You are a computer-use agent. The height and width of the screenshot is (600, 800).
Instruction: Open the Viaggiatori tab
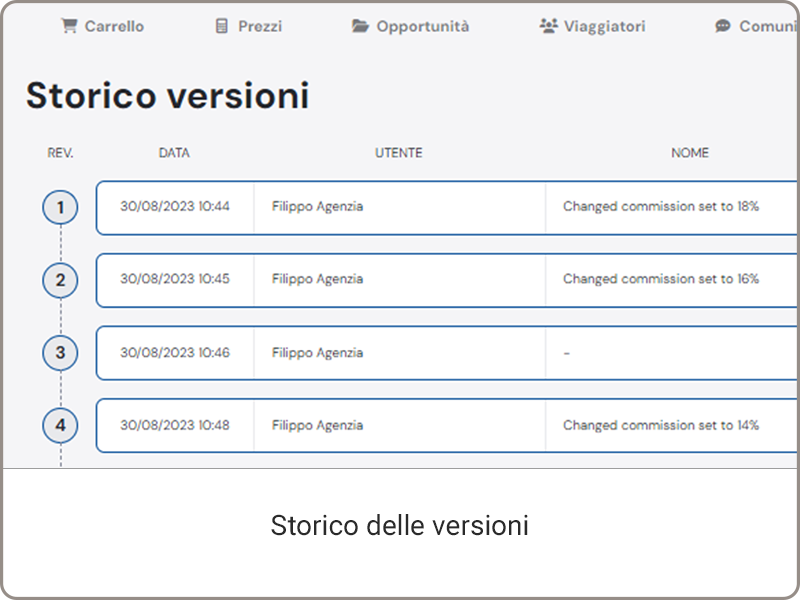[x=592, y=26]
